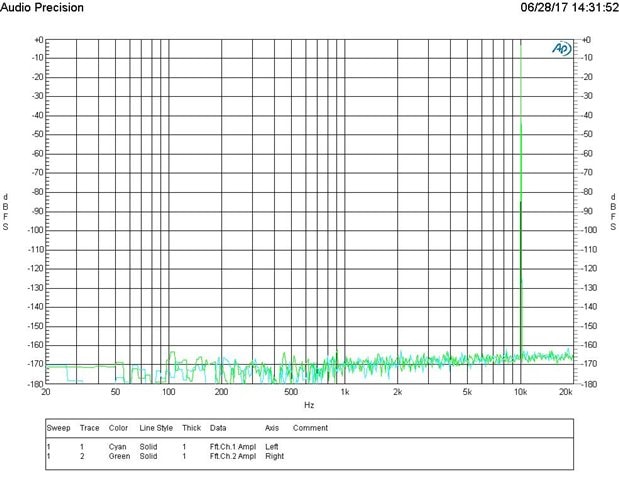
Task: Select the 'Fft.Ch.1 Ampl' data cell
Action: tap(233, 447)
